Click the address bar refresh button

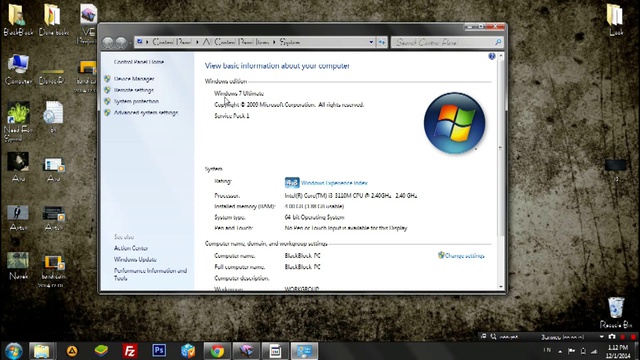coord(382,42)
